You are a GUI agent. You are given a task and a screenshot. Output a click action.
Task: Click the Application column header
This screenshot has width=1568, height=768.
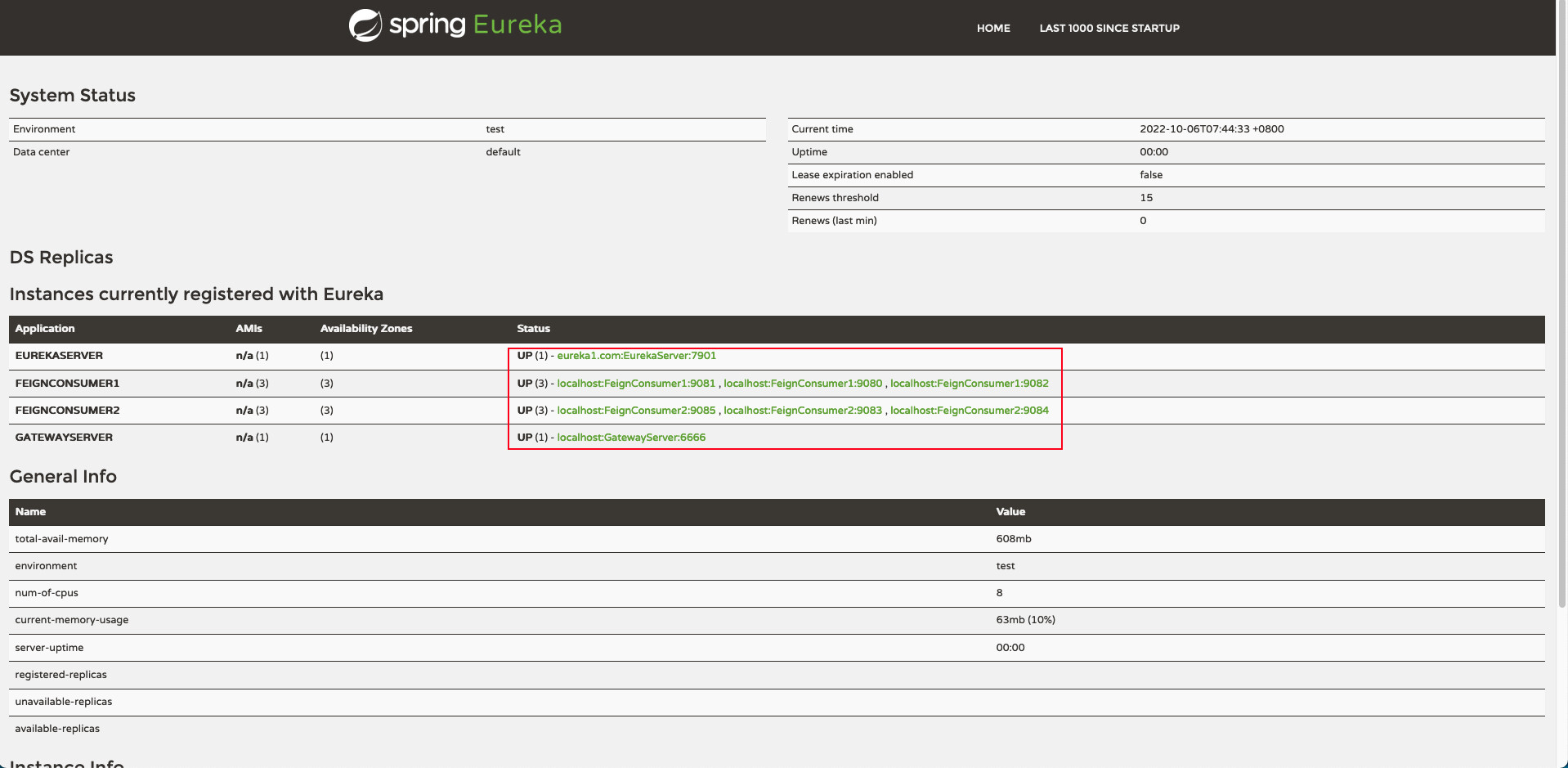click(45, 329)
